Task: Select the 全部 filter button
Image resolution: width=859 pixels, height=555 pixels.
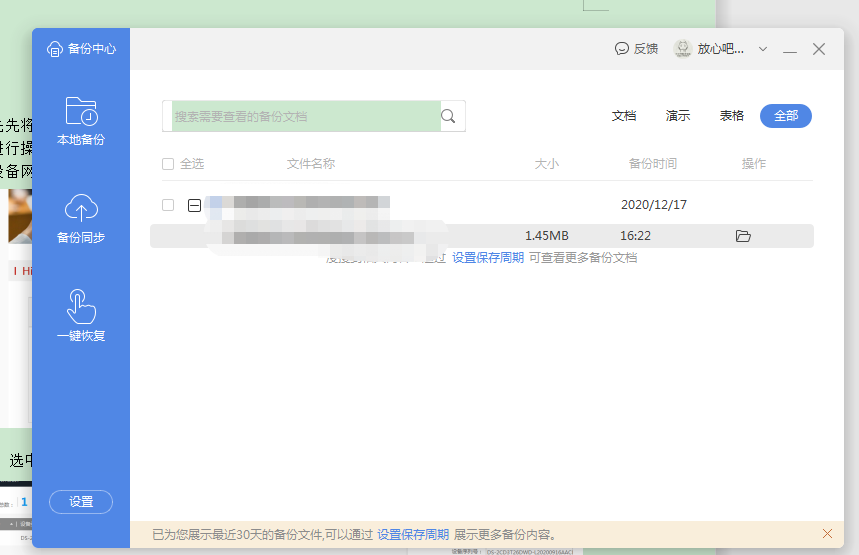Action: (786, 116)
